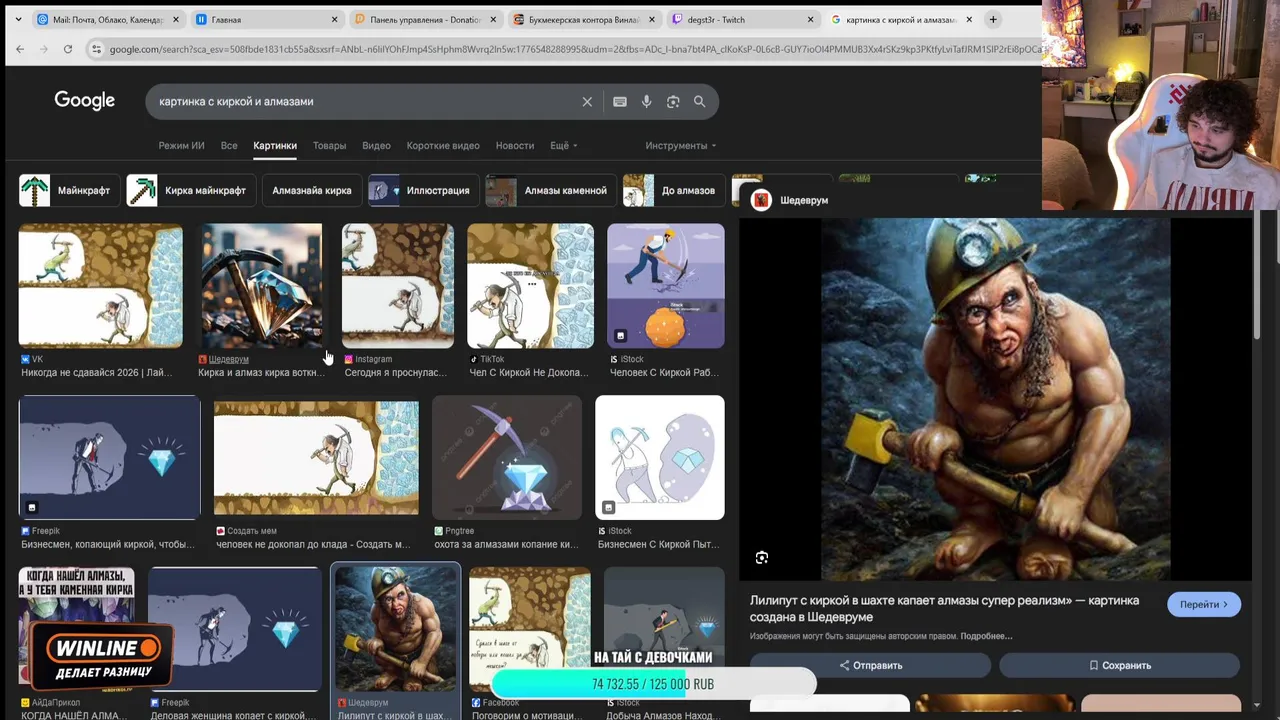
Task: Select the Товары results tab
Action: [329, 146]
